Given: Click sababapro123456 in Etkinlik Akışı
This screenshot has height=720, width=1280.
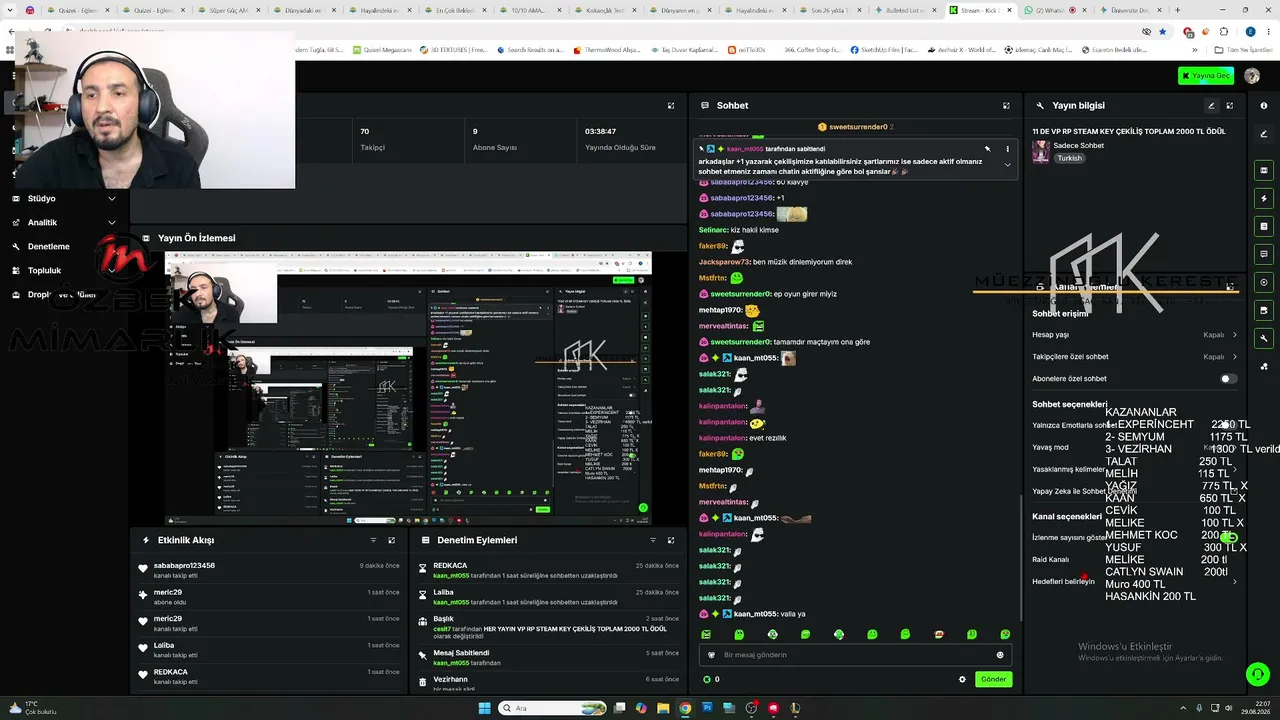Looking at the screenshot, I should [184, 566].
